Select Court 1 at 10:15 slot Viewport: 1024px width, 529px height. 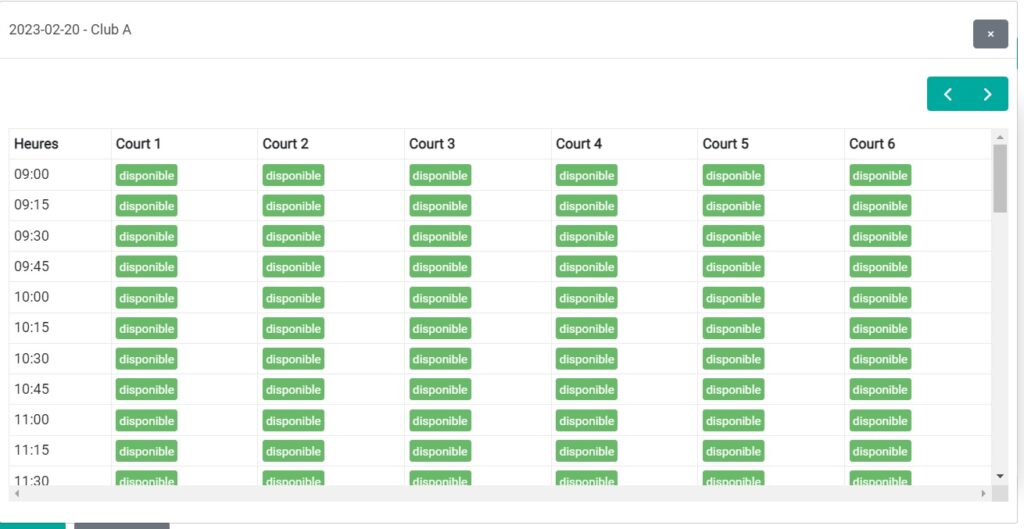pyautogui.click(x=146, y=329)
